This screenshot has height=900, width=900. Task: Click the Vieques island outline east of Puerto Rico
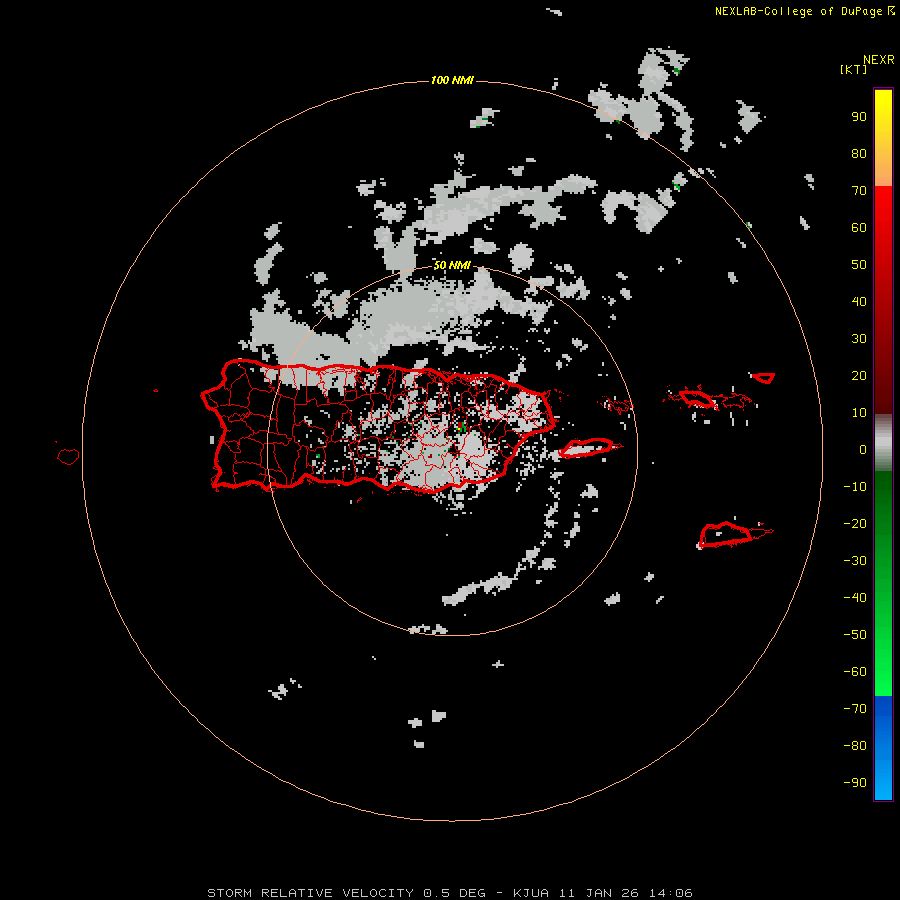tap(587, 447)
